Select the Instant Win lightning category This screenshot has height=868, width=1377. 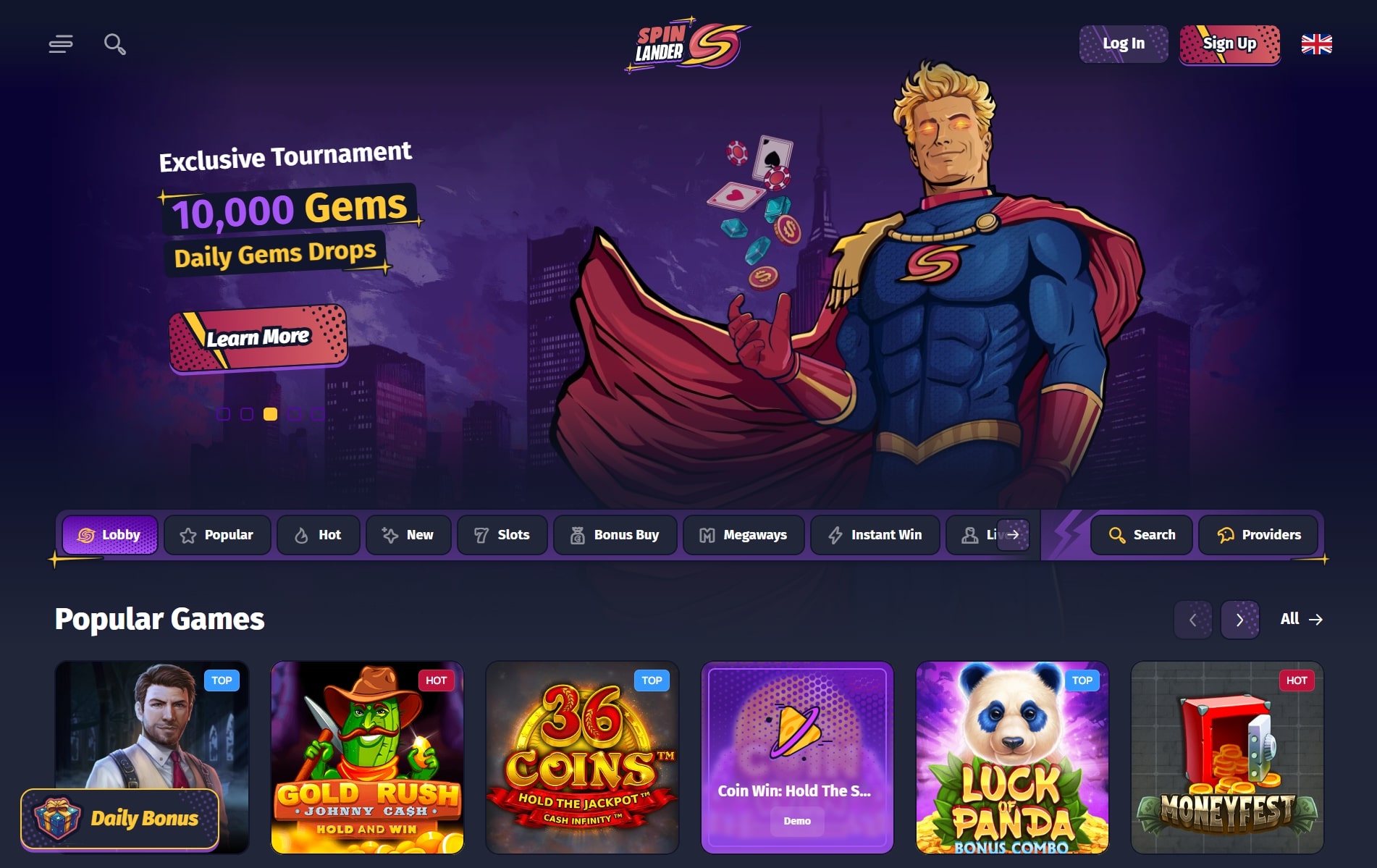click(x=875, y=535)
